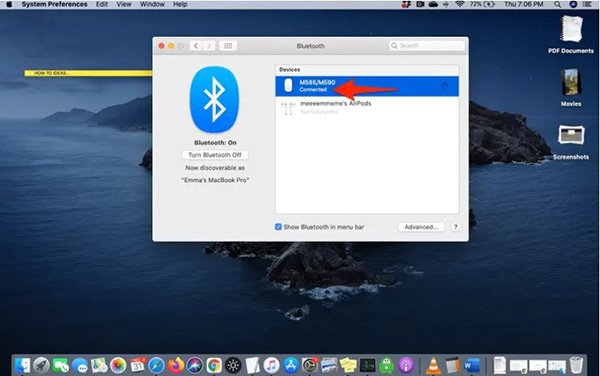Image resolution: width=600 pixels, height=376 pixels.
Task: Click the Search field in Bluetooth window
Action: (427, 46)
